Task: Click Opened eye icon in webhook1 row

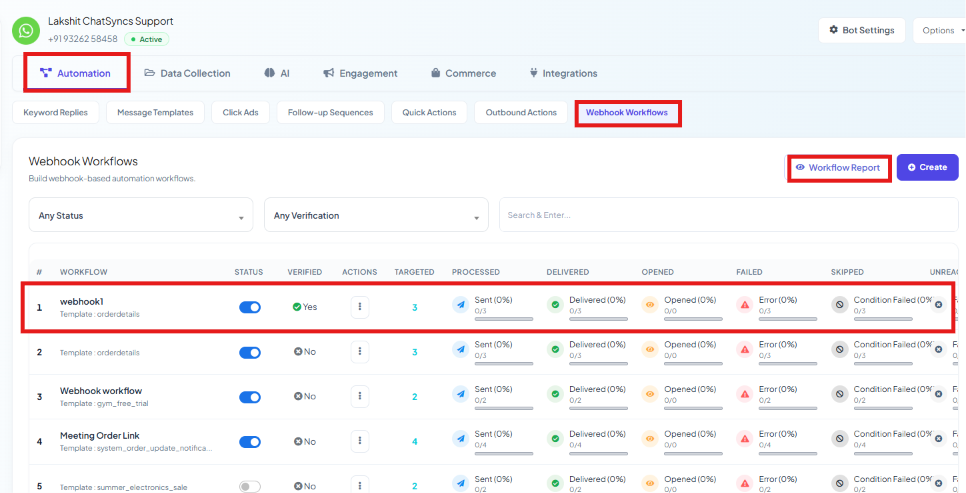Action: pyautogui.click(x=650, y=304)
